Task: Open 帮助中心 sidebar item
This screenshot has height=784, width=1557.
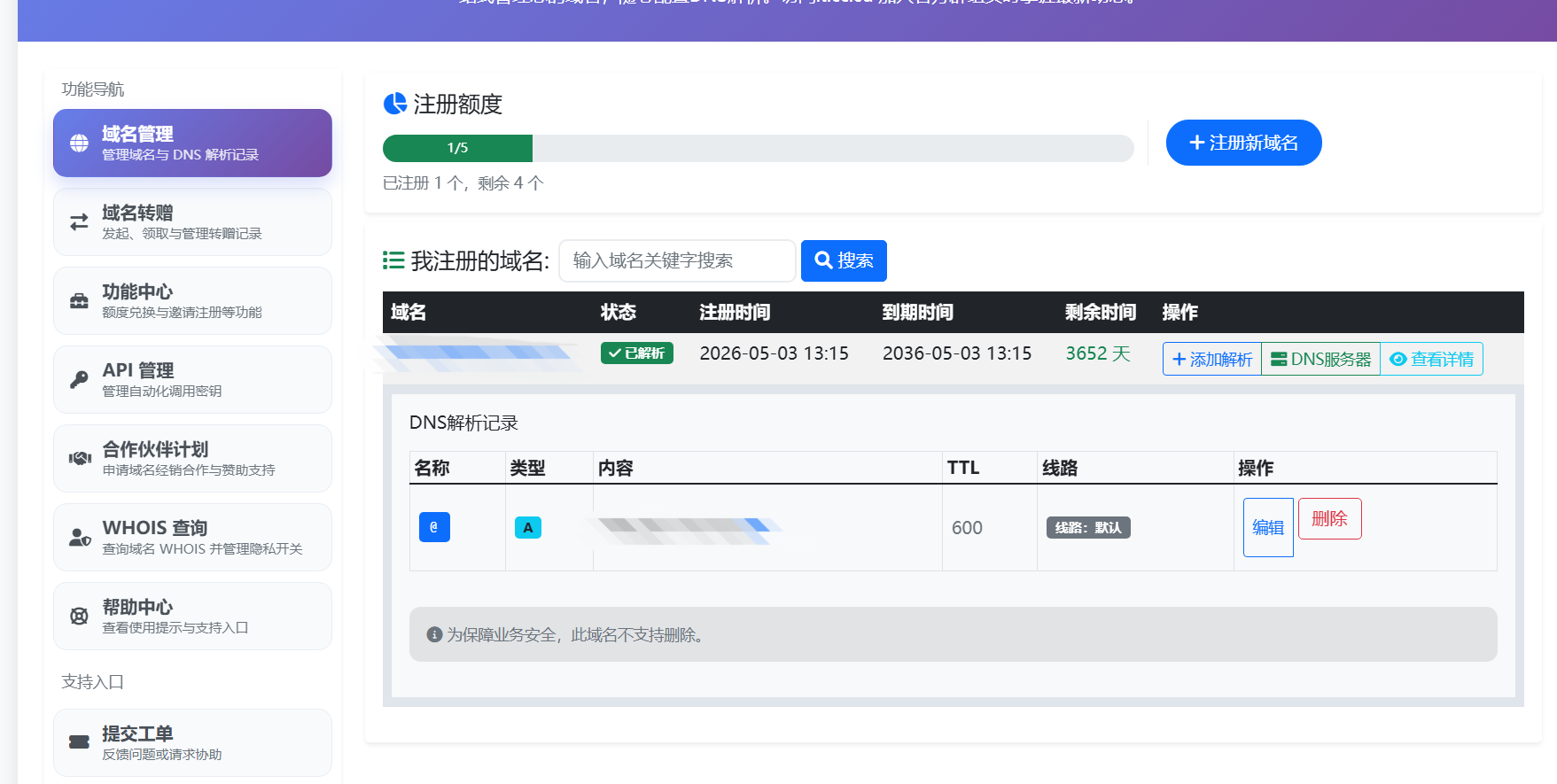Action: point(192,616)
